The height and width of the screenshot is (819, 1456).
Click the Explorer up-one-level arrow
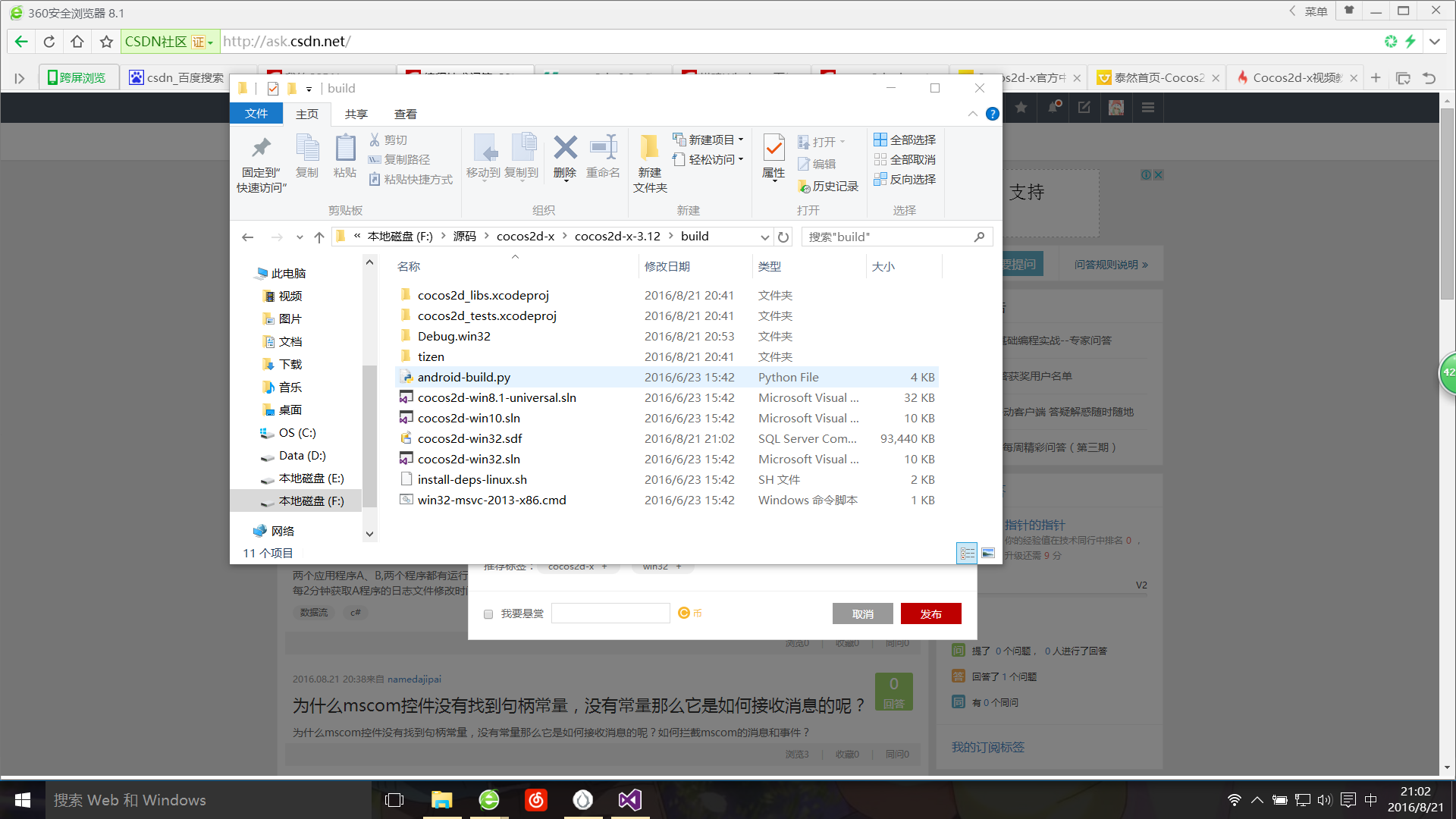pyautogui.click(x=319, y=237)
